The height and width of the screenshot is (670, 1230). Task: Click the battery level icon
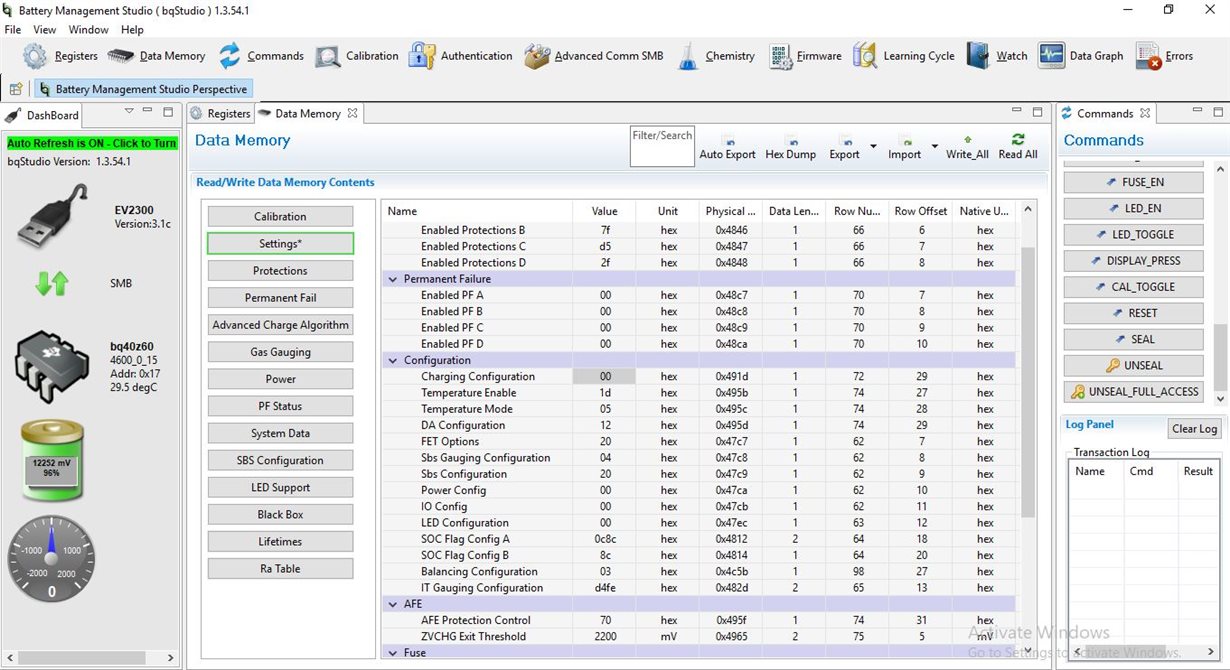[x=51, y=460]
